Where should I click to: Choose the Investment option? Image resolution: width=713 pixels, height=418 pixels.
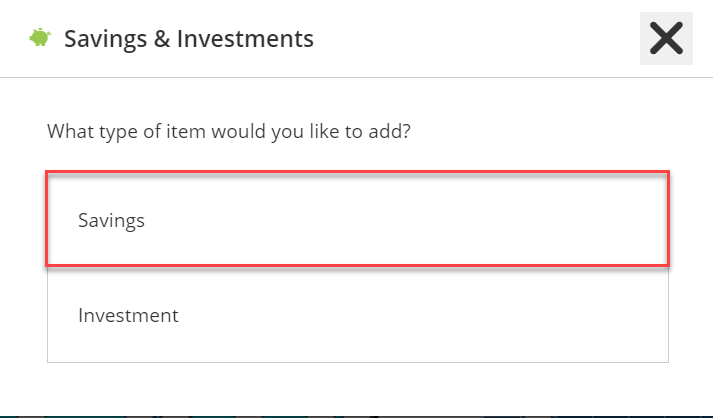click(357, 315)
